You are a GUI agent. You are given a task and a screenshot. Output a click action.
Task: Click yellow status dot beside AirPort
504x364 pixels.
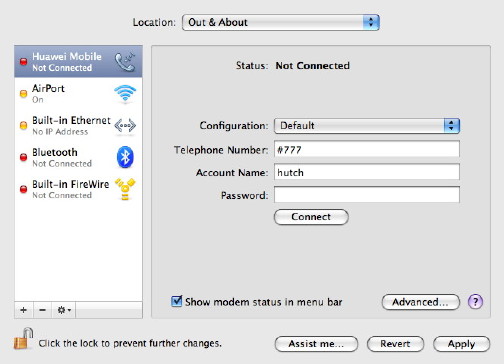(x=23, y=94)
